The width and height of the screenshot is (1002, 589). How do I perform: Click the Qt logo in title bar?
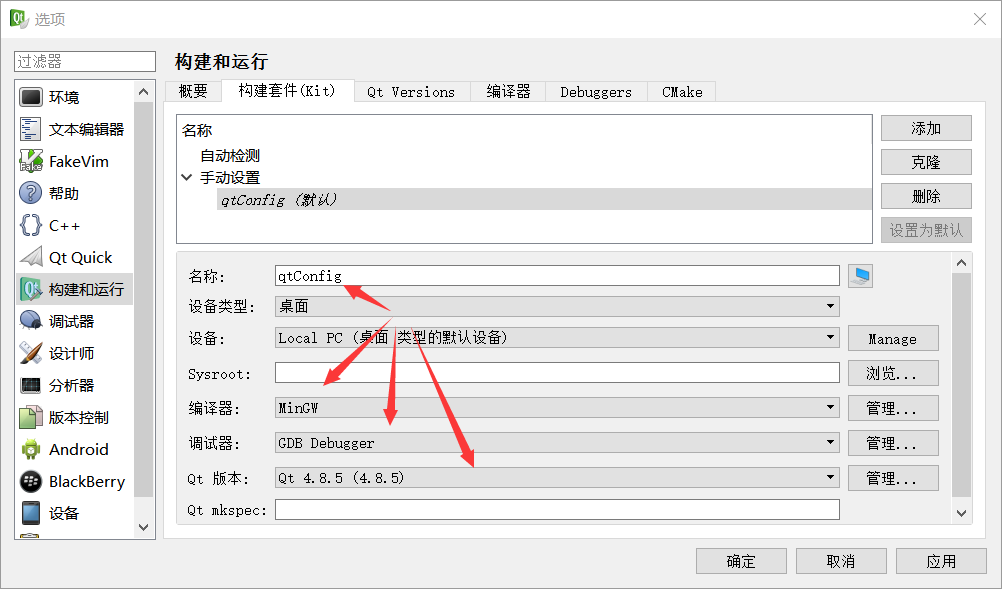(19, 19)
